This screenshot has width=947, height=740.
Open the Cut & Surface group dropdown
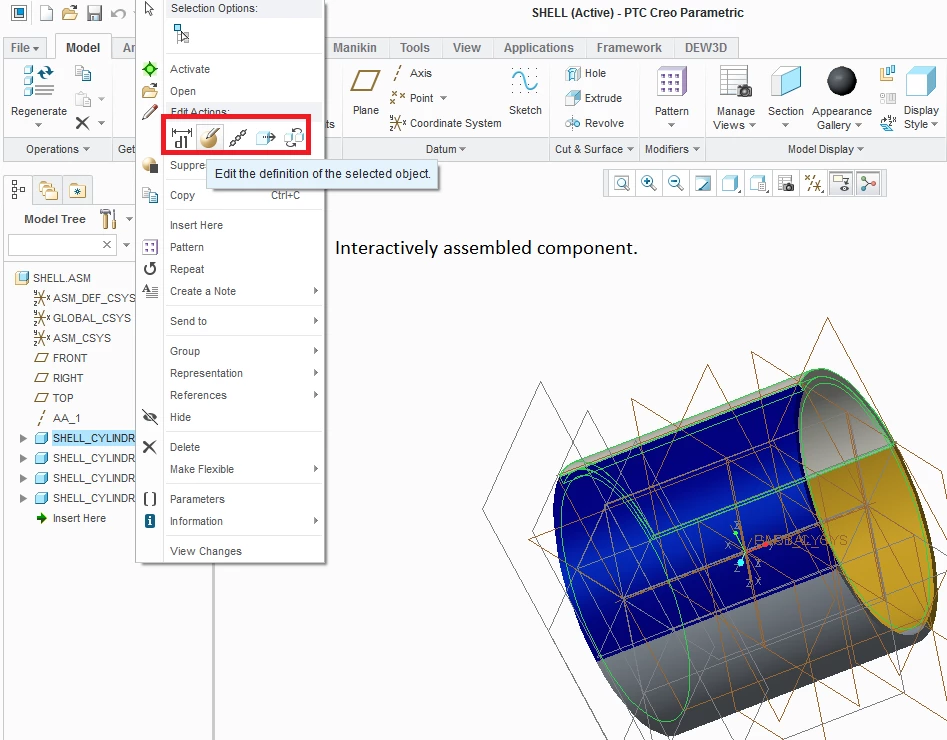coord(594,149)
